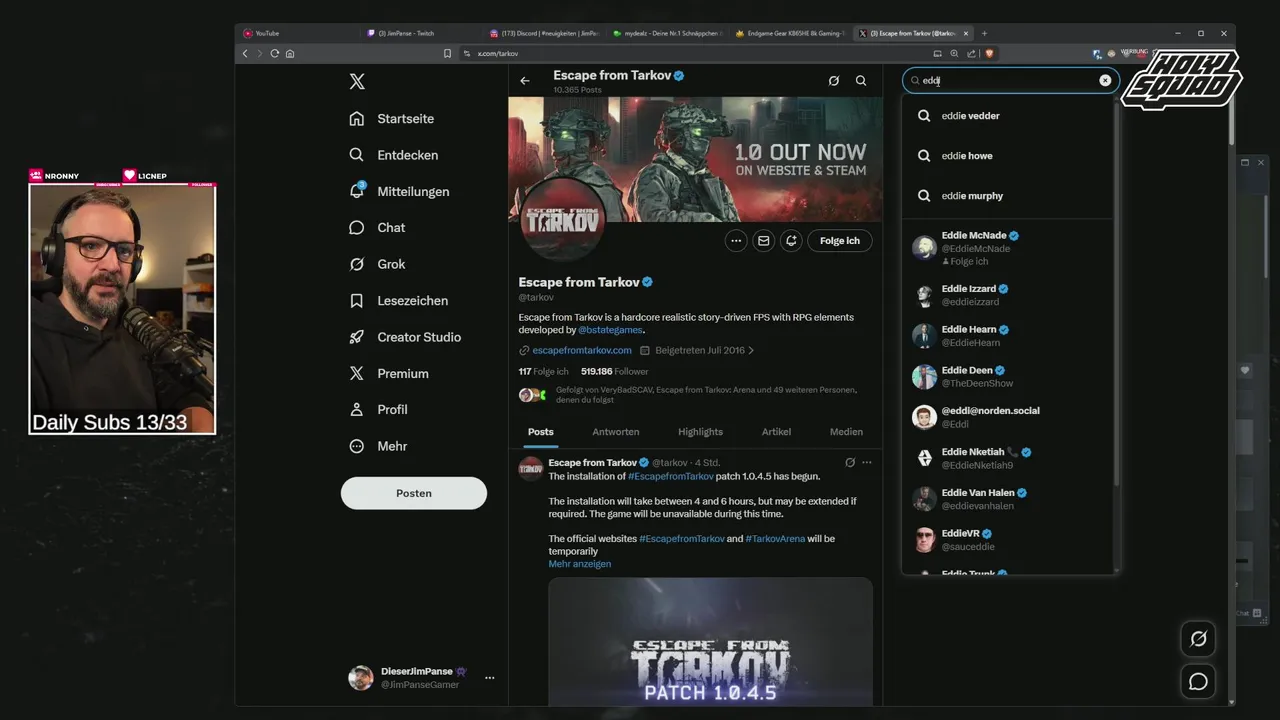Expand Beigetreten Juli 2016 chevron

[751, 351]
